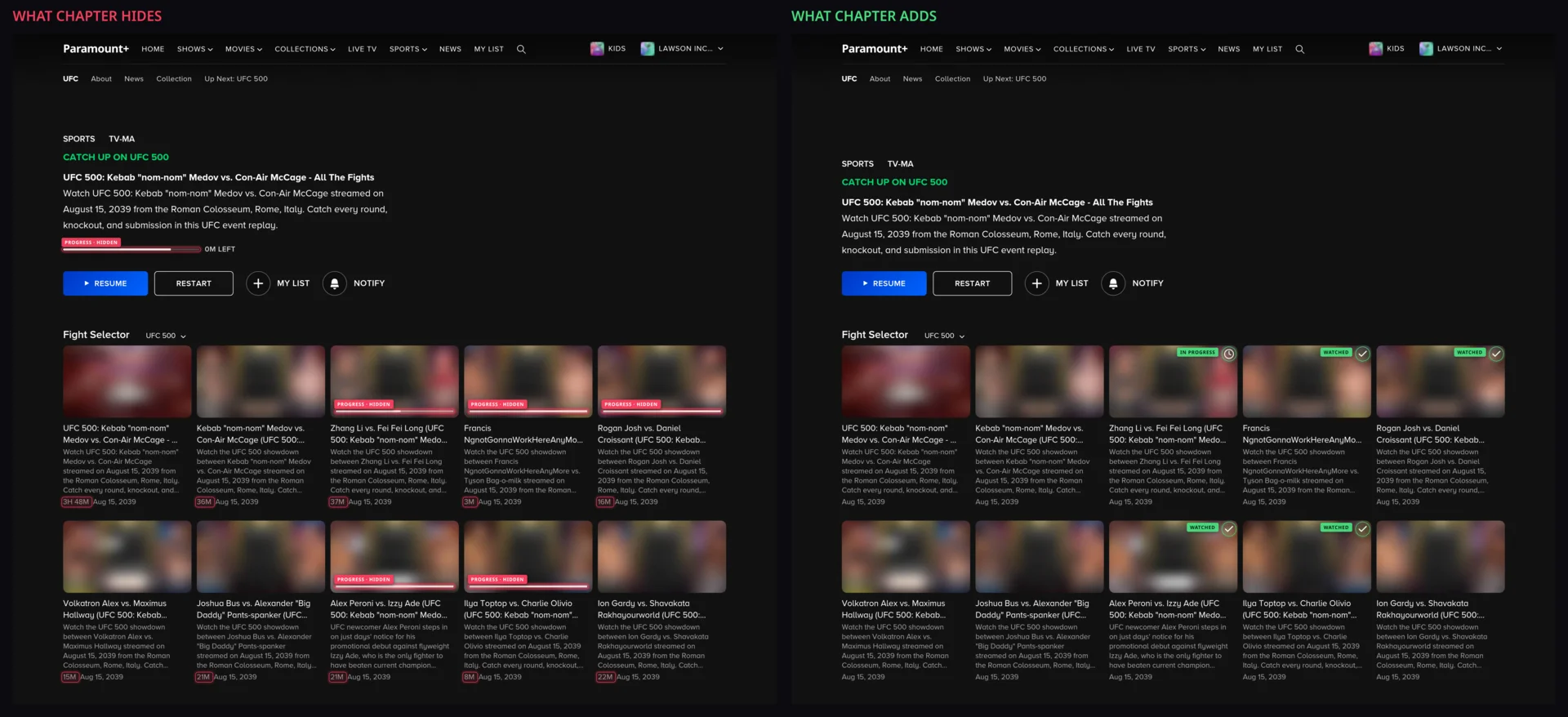Open Ion Gardy vs. Shavakata thumbnail in 'Chapter Adds'
Viewport: 1568px width, 717px height.
1441,557
